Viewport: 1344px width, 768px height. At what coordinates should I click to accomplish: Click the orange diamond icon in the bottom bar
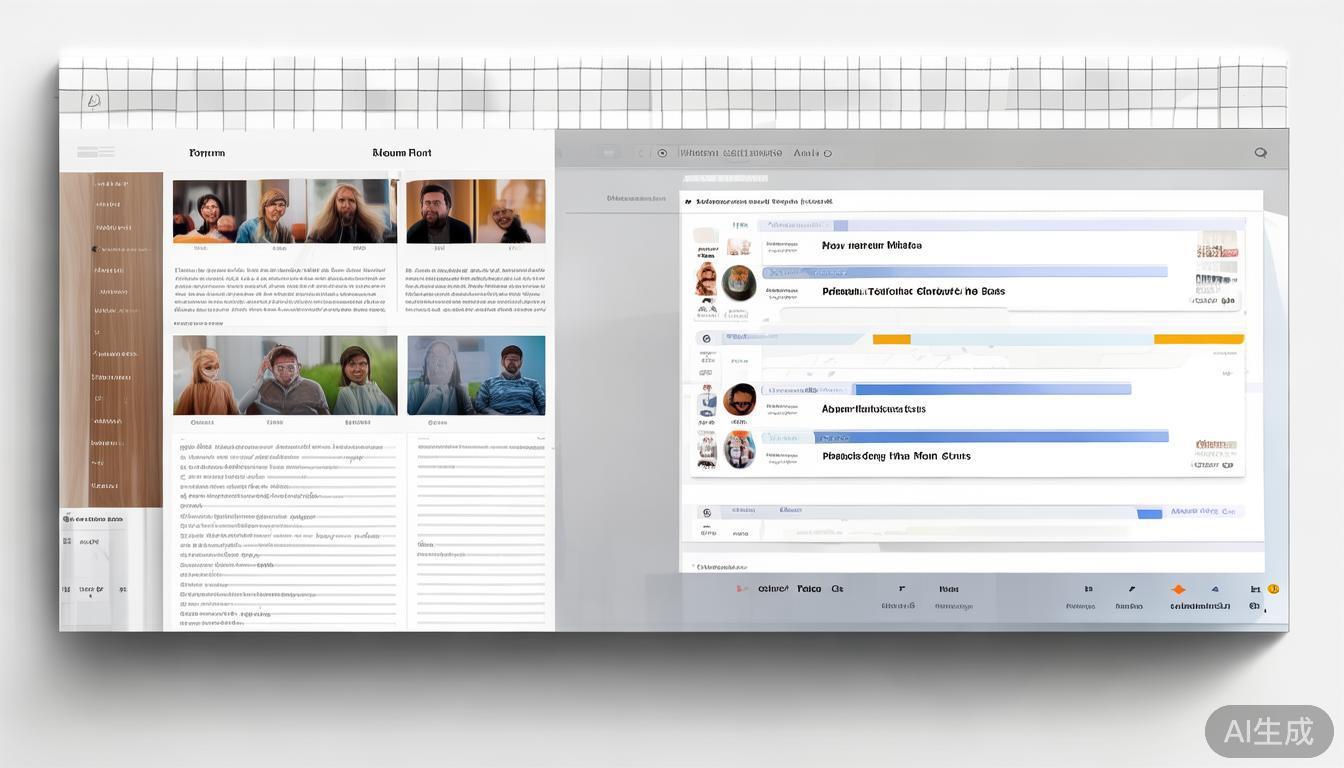click(x=1178, y=590)
